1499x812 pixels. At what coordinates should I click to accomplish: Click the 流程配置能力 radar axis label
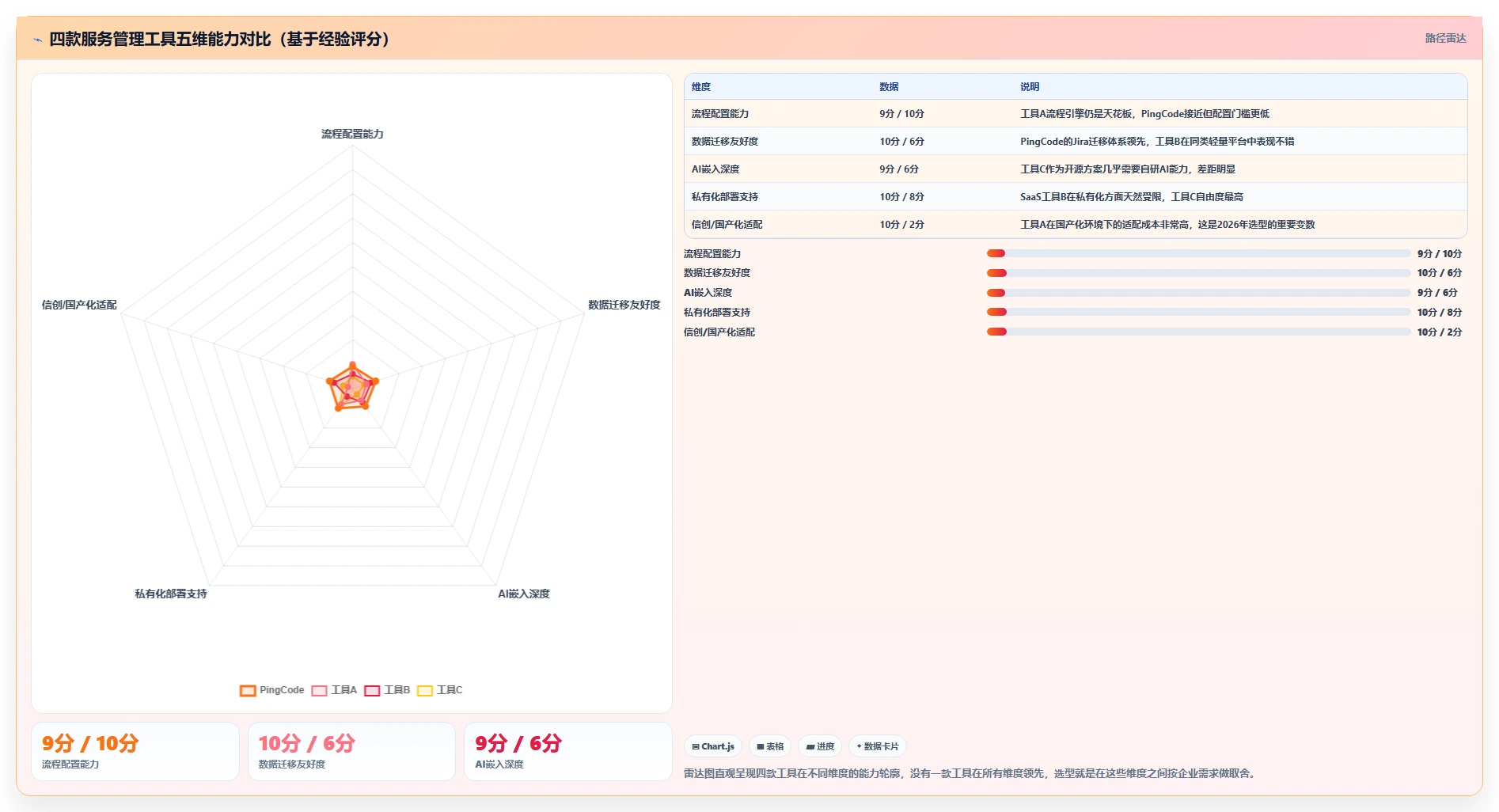(352, 134)
